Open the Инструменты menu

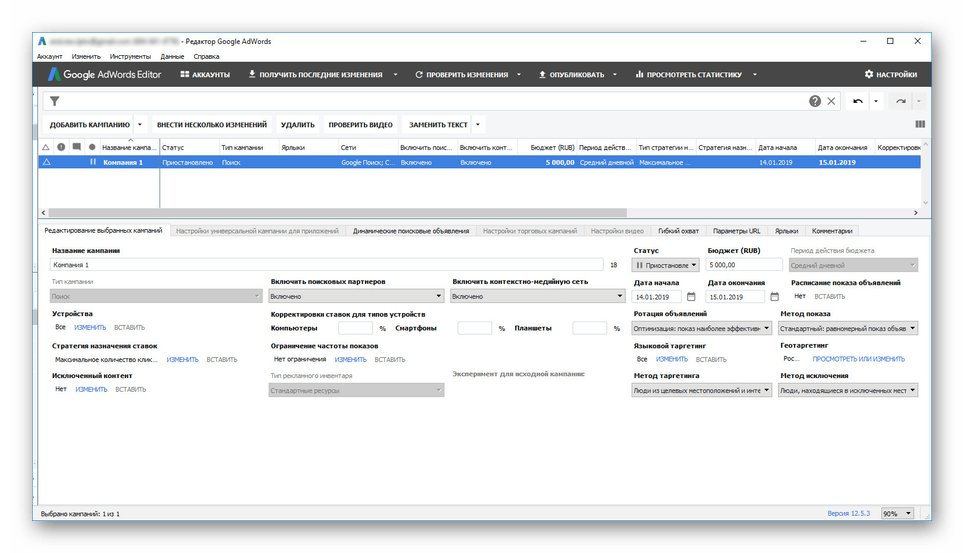[130, 57]
